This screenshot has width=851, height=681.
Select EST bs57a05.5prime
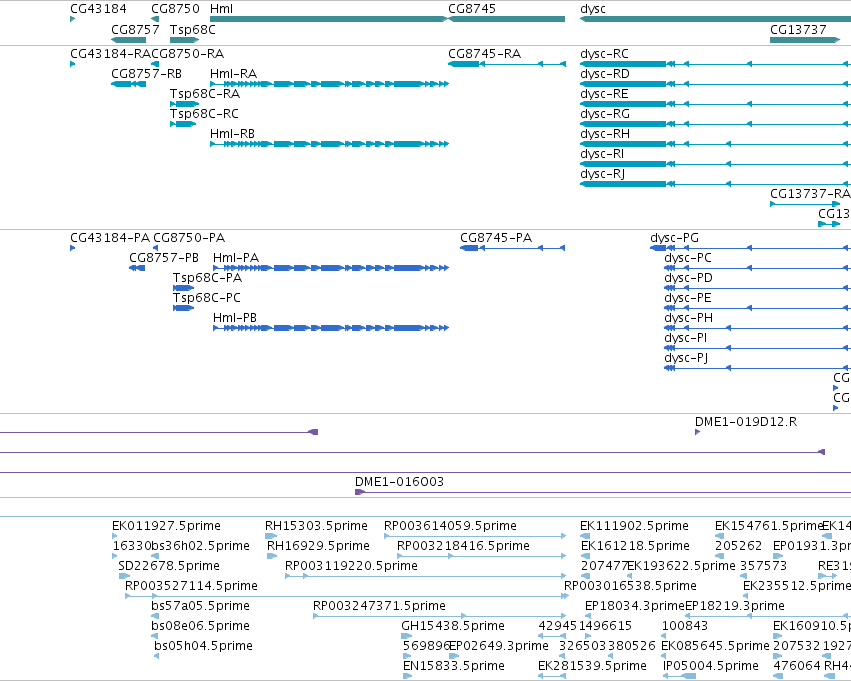[x=155, y=616]
